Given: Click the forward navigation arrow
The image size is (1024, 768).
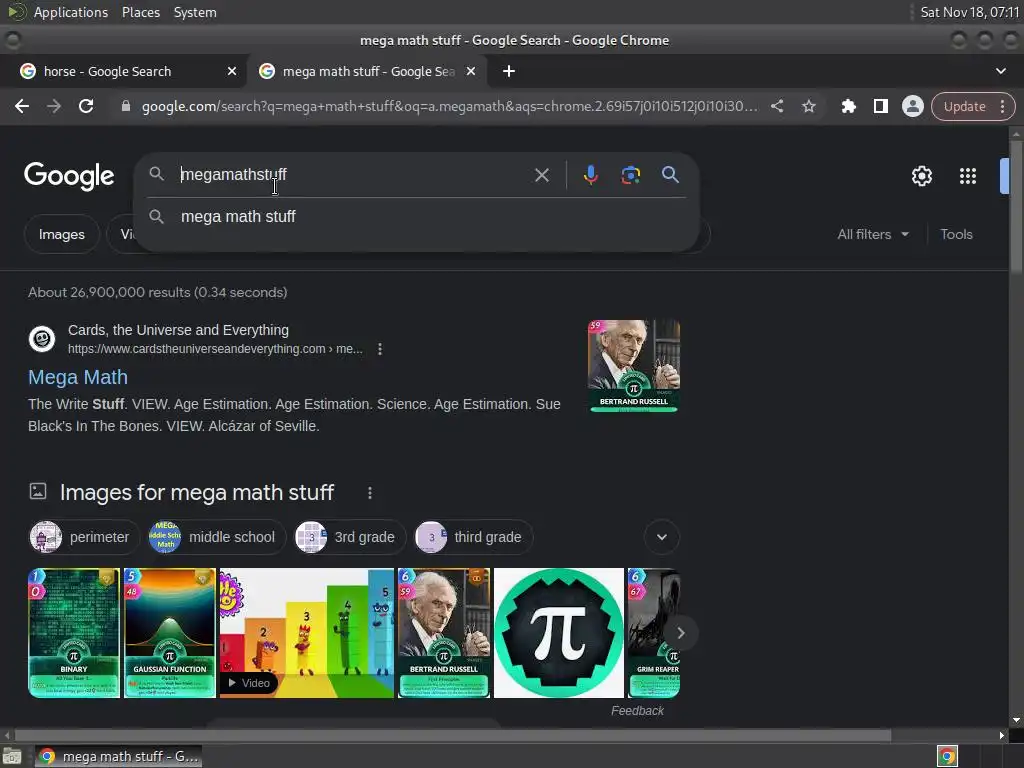Looking at the screenshot, I should (x=54, y=106).
